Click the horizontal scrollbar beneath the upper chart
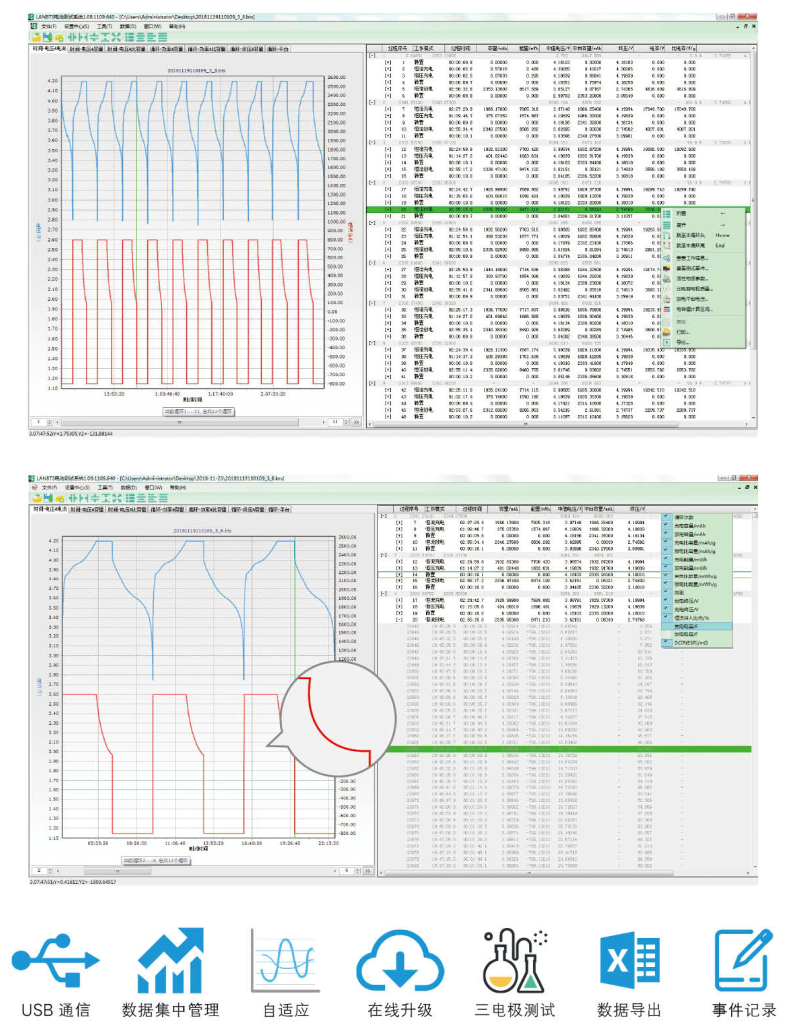Viewport: 793px width, 1032px height. [180, 421]
